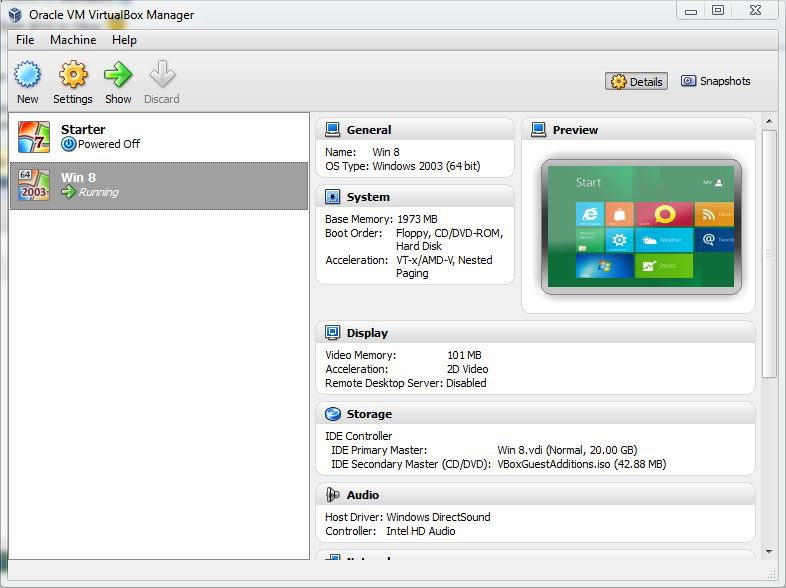Click the 'Intel HD Audio' controller value
Screen dimensions: 786x588
point(421,531)
